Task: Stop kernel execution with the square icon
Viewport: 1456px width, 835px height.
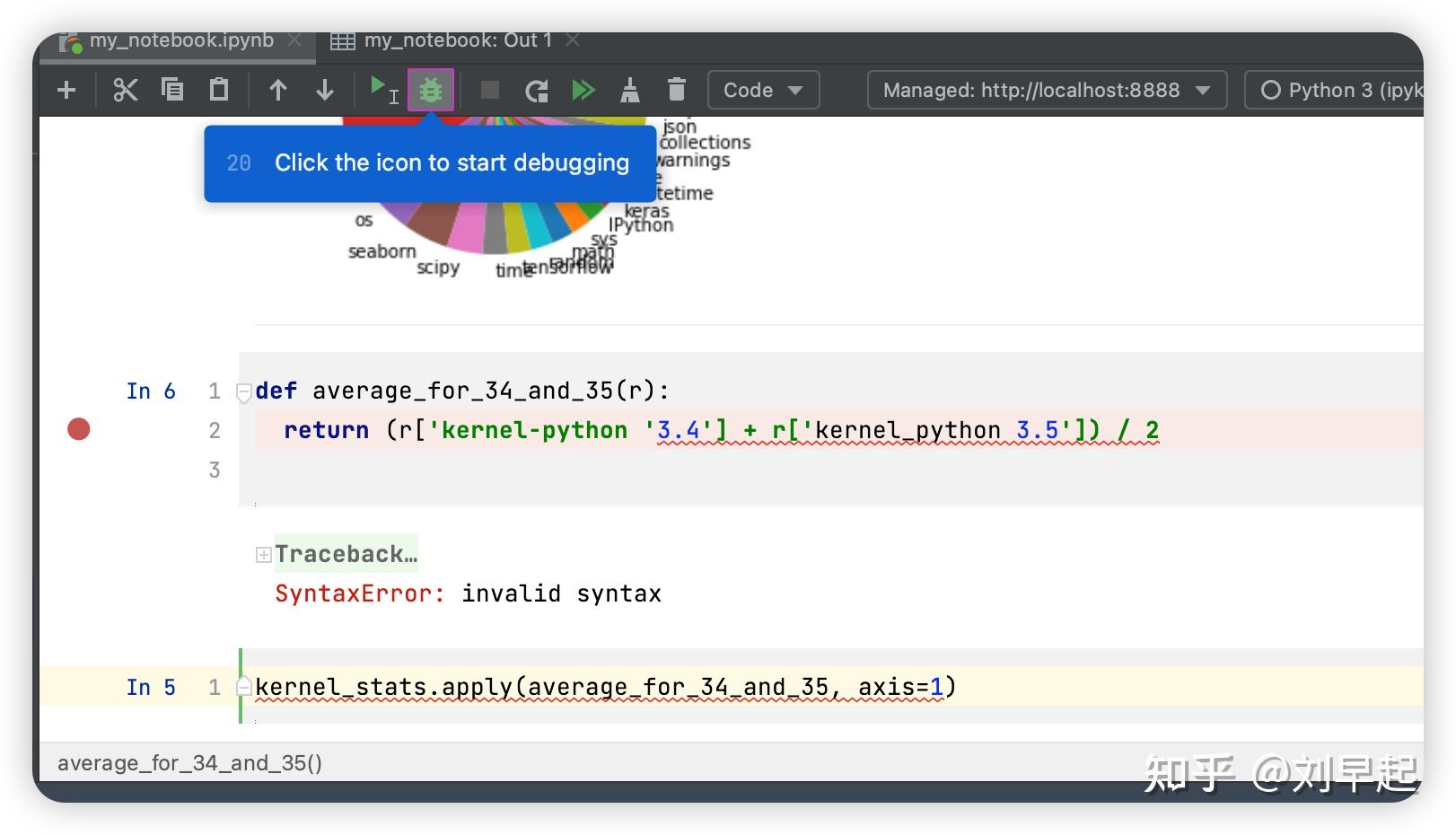Action: (488, 90)
